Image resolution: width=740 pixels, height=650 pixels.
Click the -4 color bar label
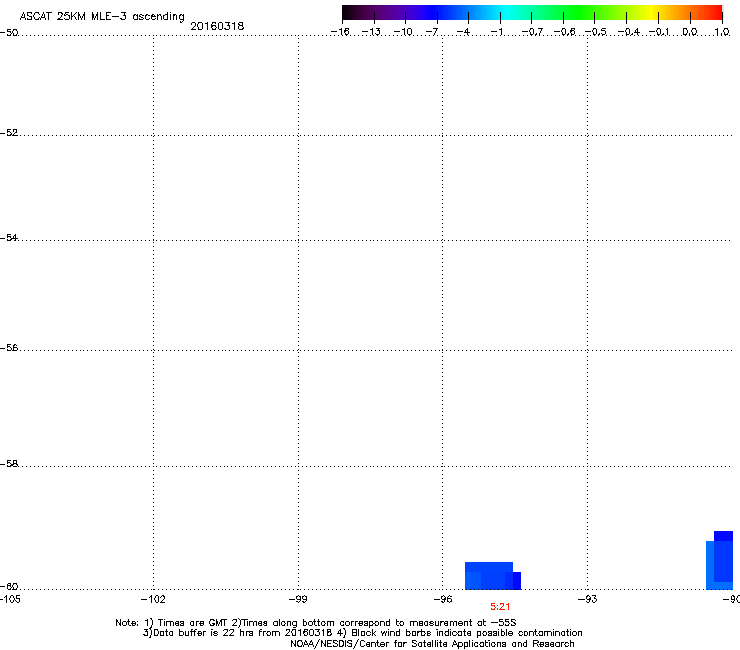click(x=463, y=32)
